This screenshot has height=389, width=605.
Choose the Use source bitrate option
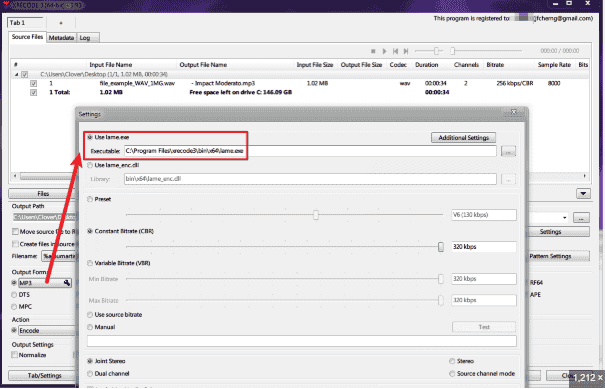90,315
